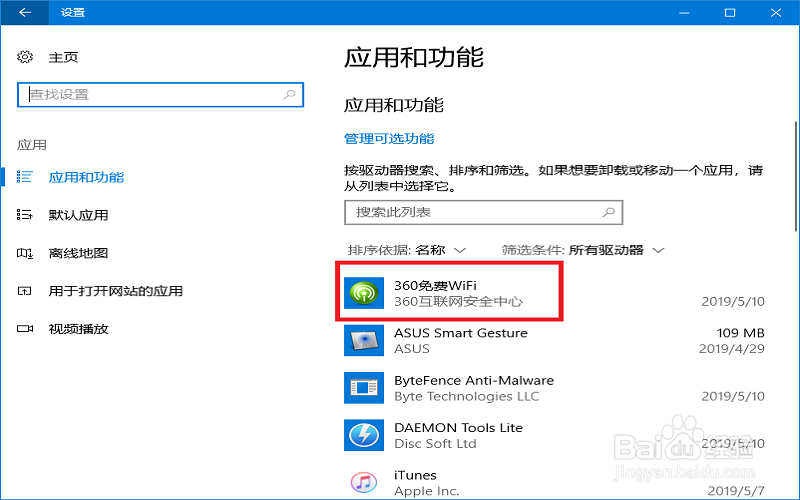This screenshot has height=500, width=800.
Task: Click the vertical scrollbar on the right
Action: [x=795, y=177]
